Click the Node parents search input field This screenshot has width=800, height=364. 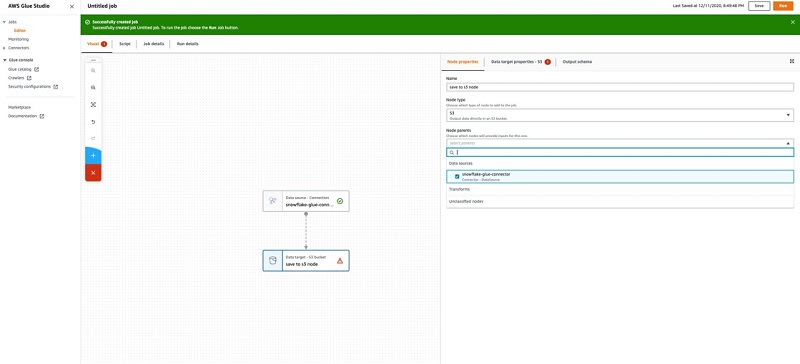[x=620, y=153]
